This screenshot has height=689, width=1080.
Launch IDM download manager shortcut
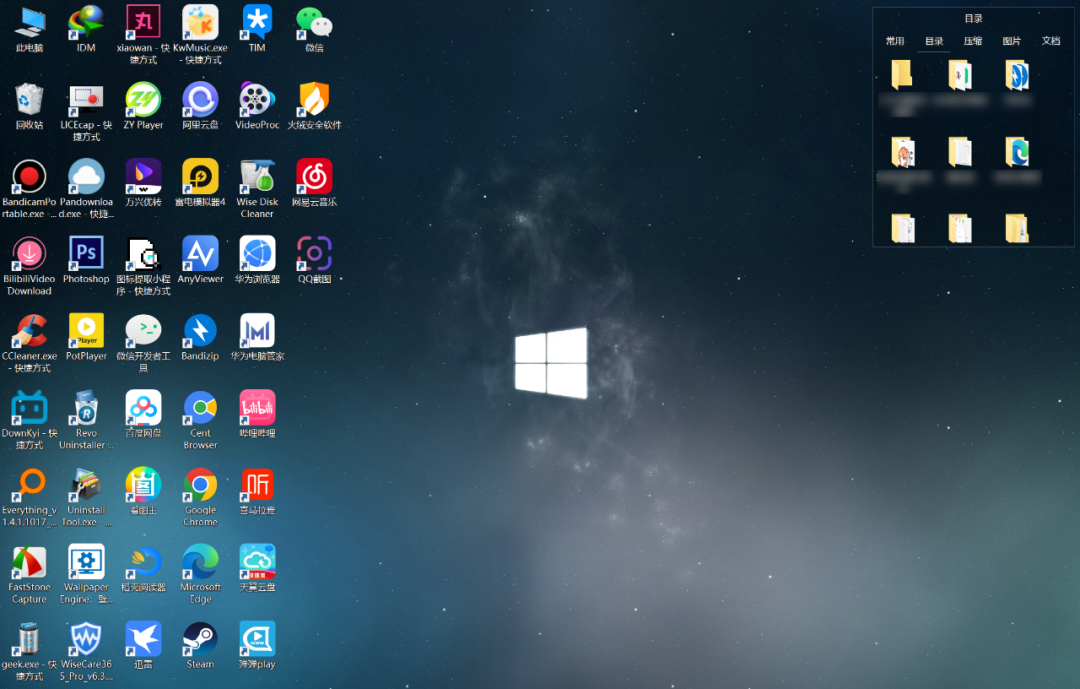tap(86, 23)
